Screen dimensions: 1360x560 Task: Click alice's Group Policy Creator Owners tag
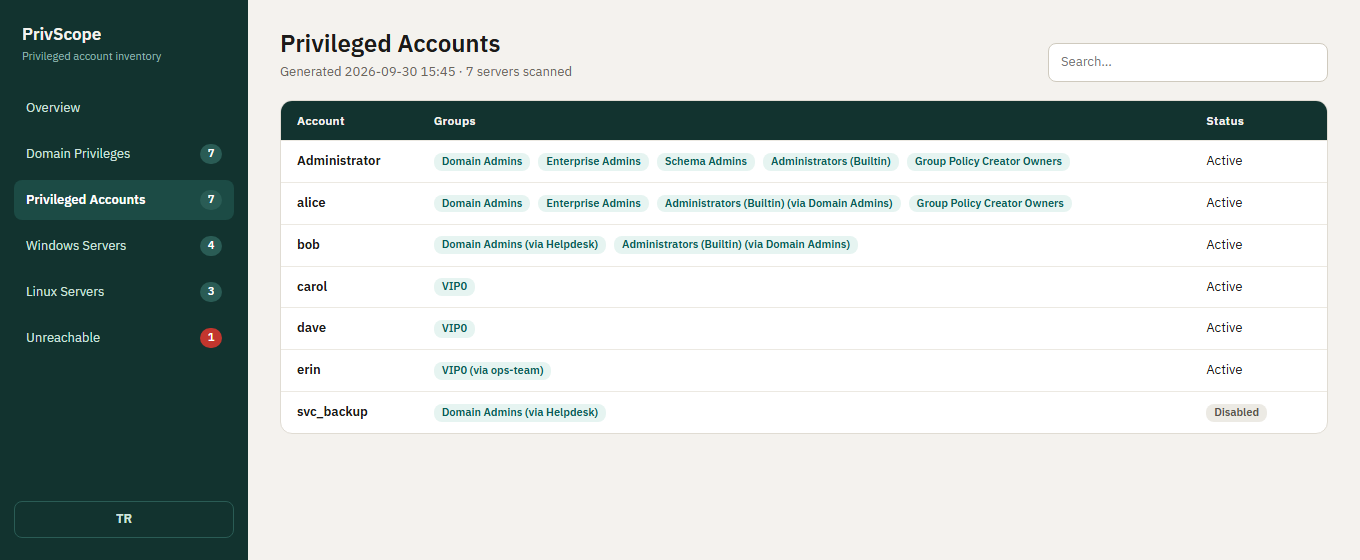tap(990, 204)
